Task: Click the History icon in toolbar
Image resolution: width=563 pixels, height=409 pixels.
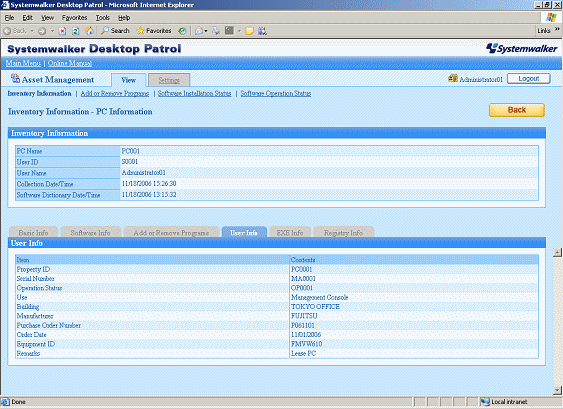Action: 182,31
